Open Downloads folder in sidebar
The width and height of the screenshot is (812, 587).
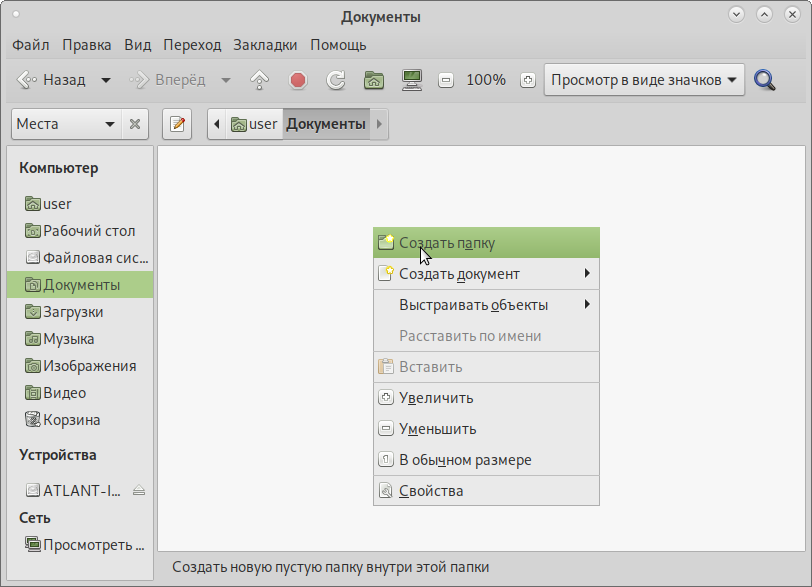click(72, 312)
